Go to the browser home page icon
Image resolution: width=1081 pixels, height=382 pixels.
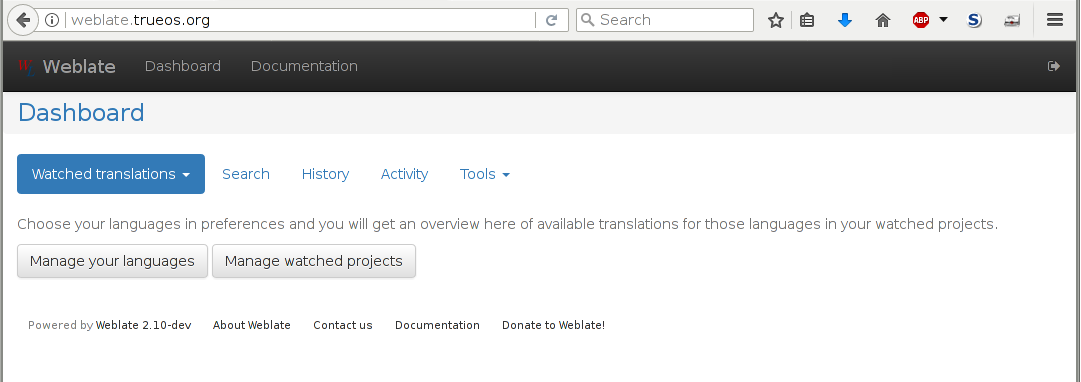pyautogui.click(x=882, y=20)
